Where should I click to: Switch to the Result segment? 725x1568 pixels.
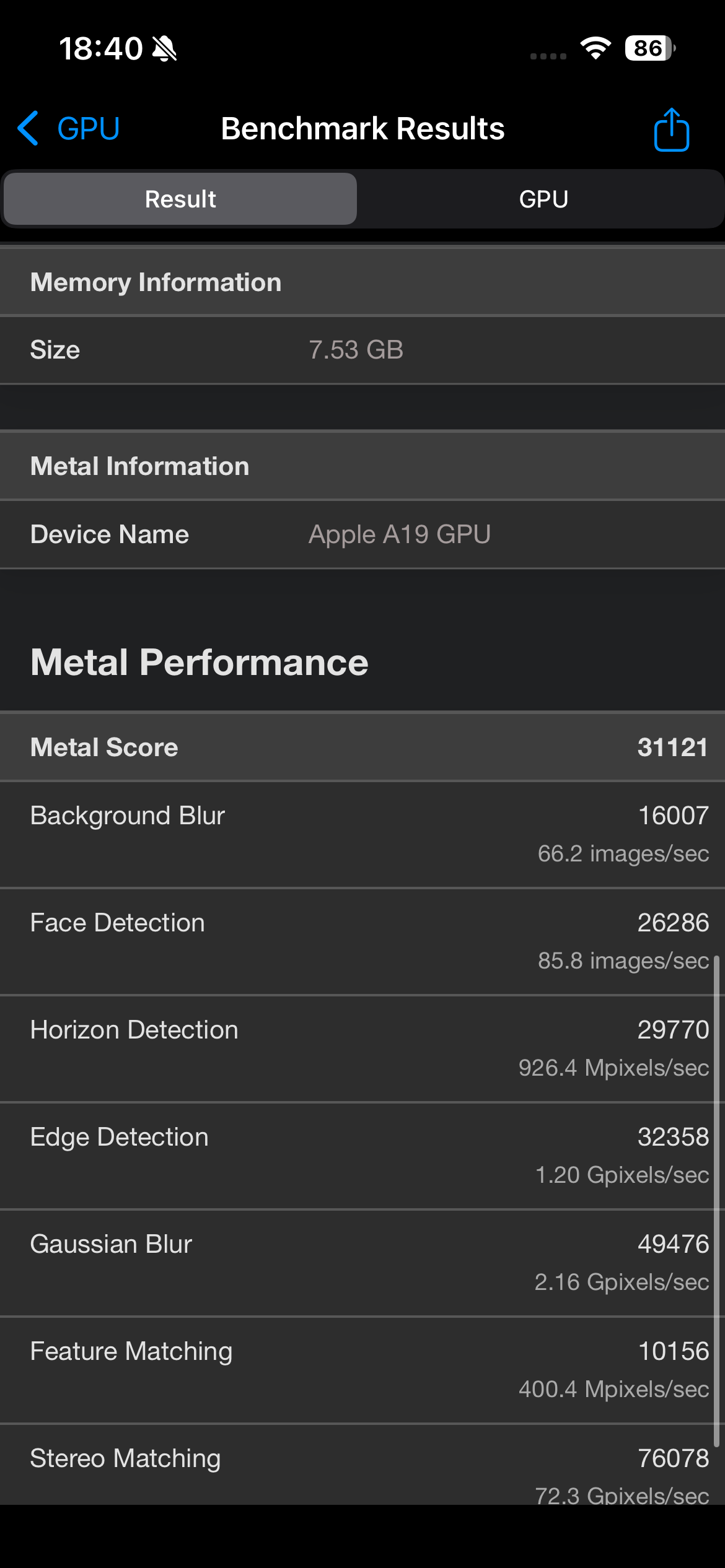click(x=180, y=199)
